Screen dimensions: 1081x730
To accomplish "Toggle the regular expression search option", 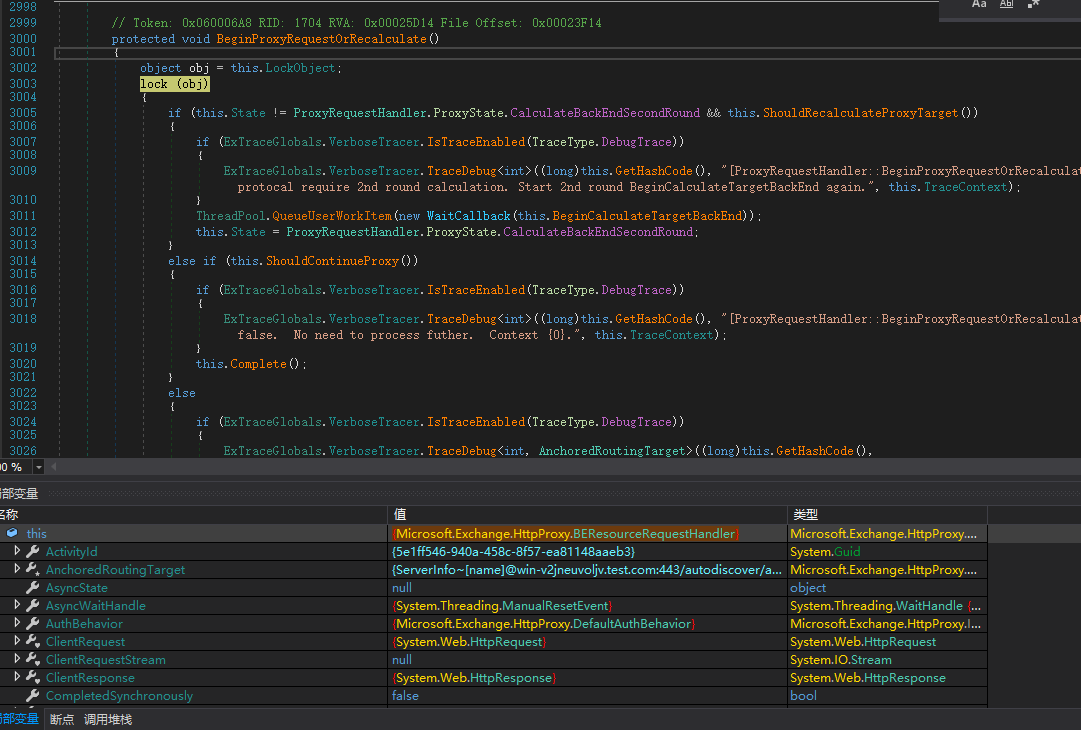I will 1033,4.
